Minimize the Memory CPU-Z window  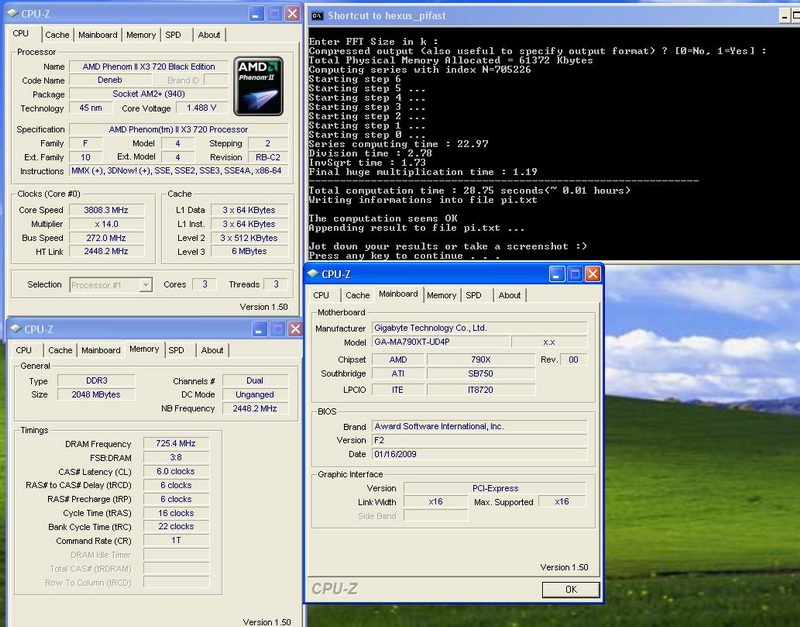[259, 329]
